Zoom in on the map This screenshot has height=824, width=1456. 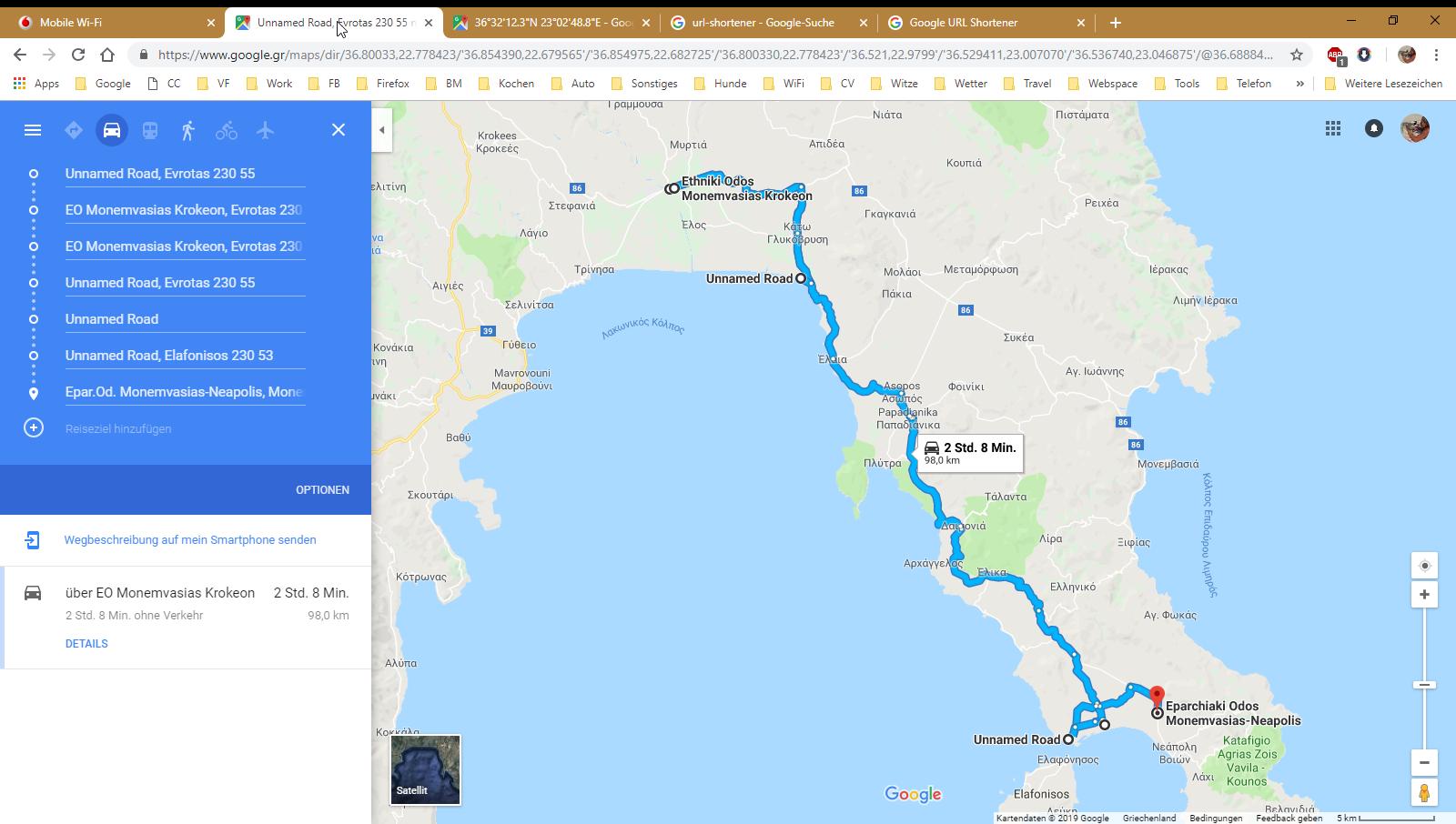click(1425, 595)
